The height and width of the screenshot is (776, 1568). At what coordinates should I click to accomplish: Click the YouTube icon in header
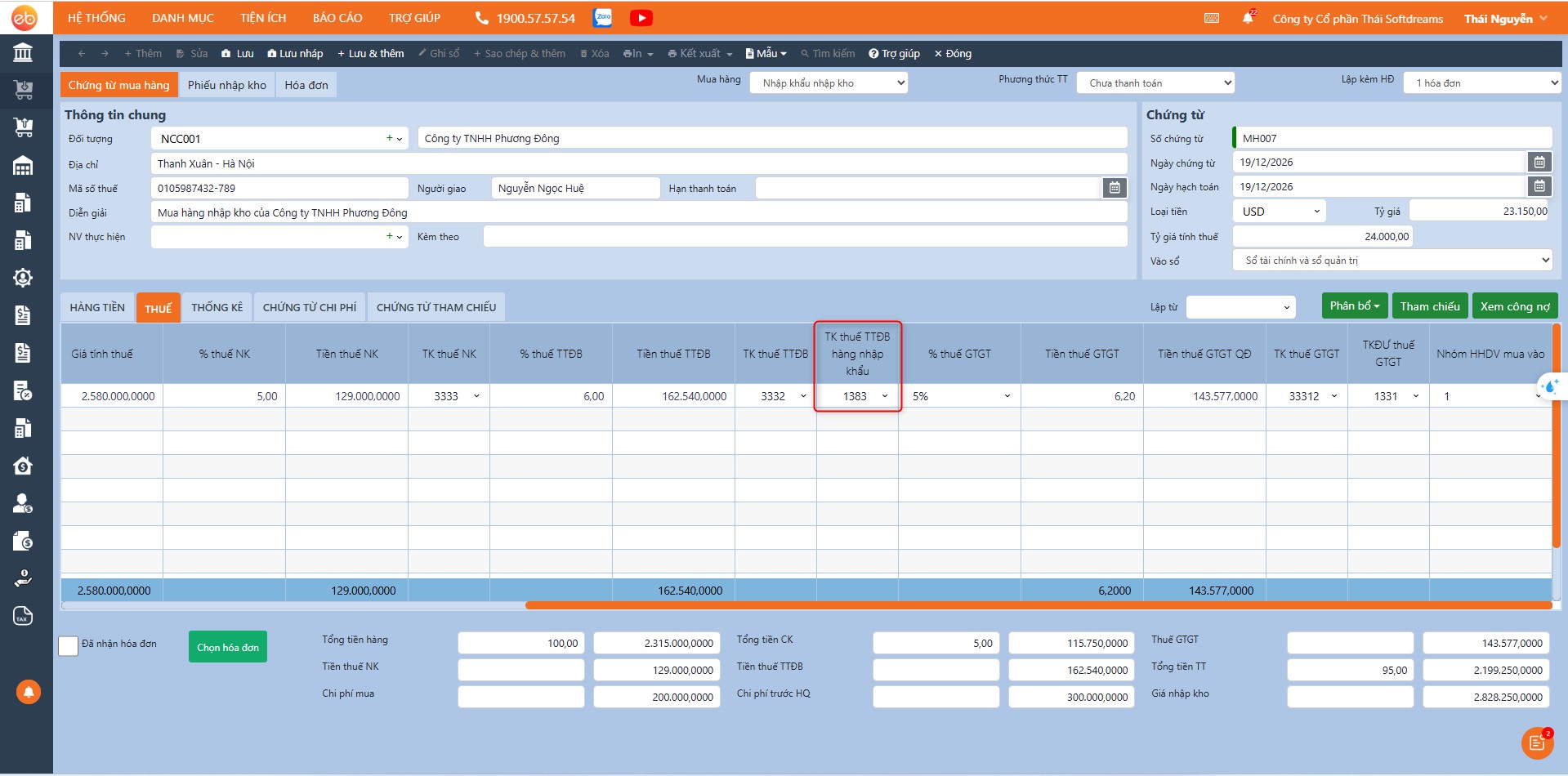coord(641,18)
